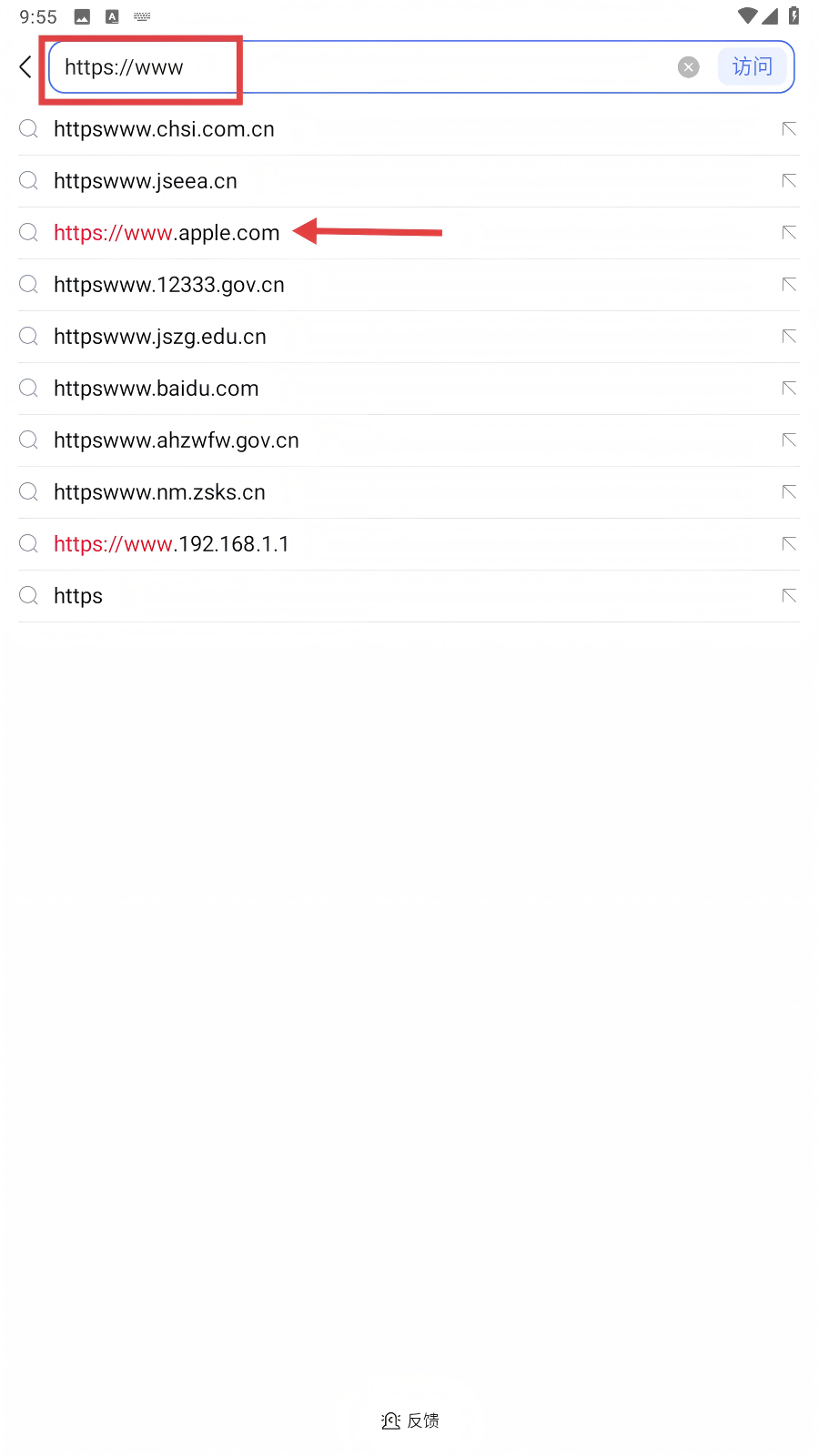
Task: Fill in httpswww.jseea.cn using its arrow icon
Action: point(789,181)
